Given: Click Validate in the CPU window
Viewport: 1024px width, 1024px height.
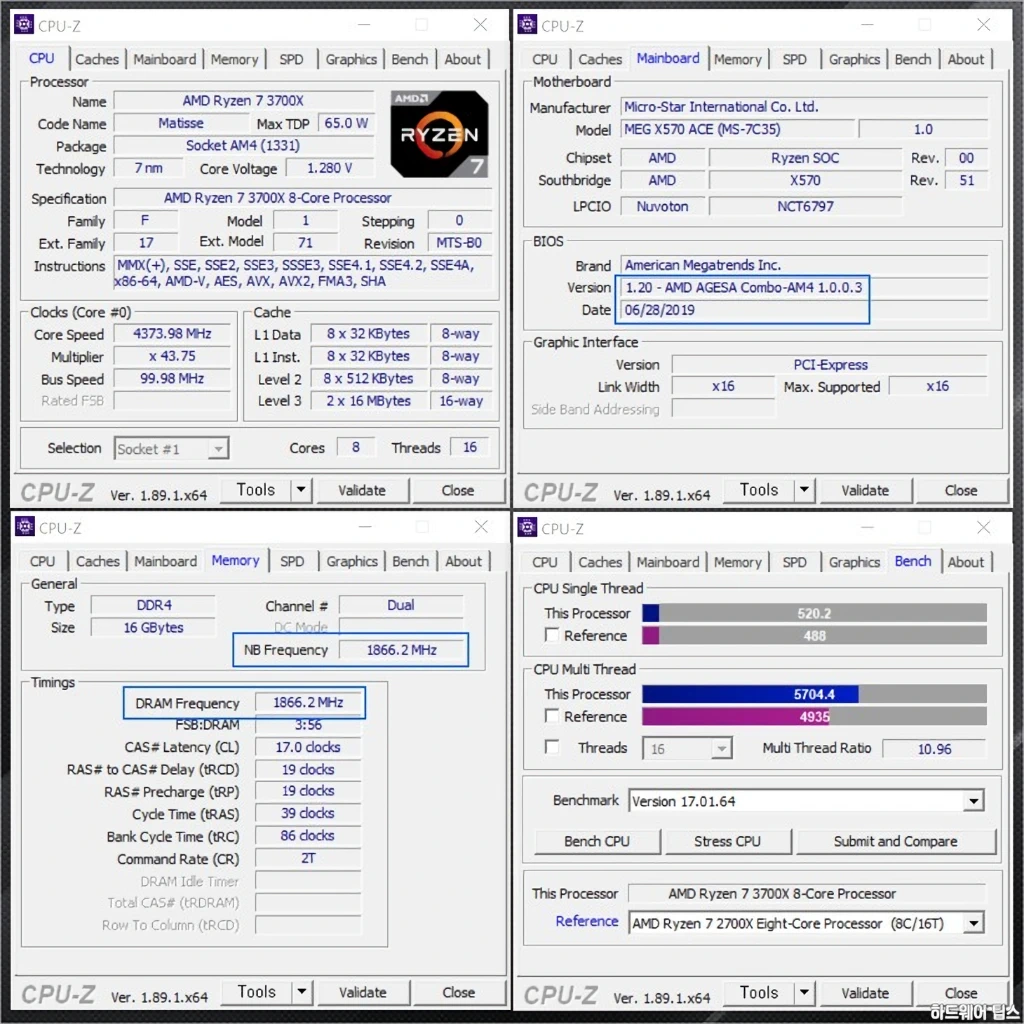Looking at the screenshot, I should point(362,490).
